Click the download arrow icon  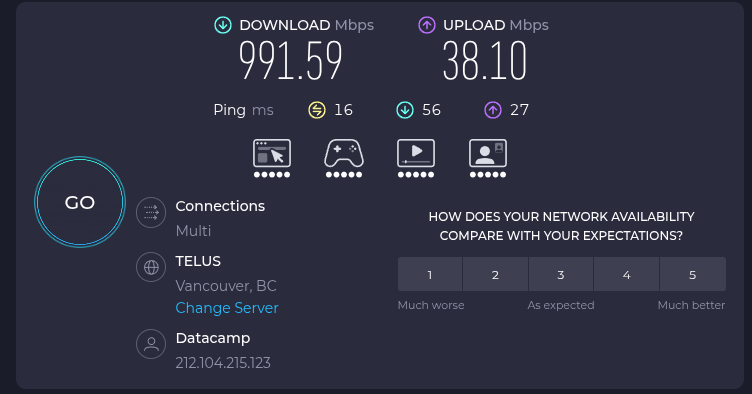223,25
